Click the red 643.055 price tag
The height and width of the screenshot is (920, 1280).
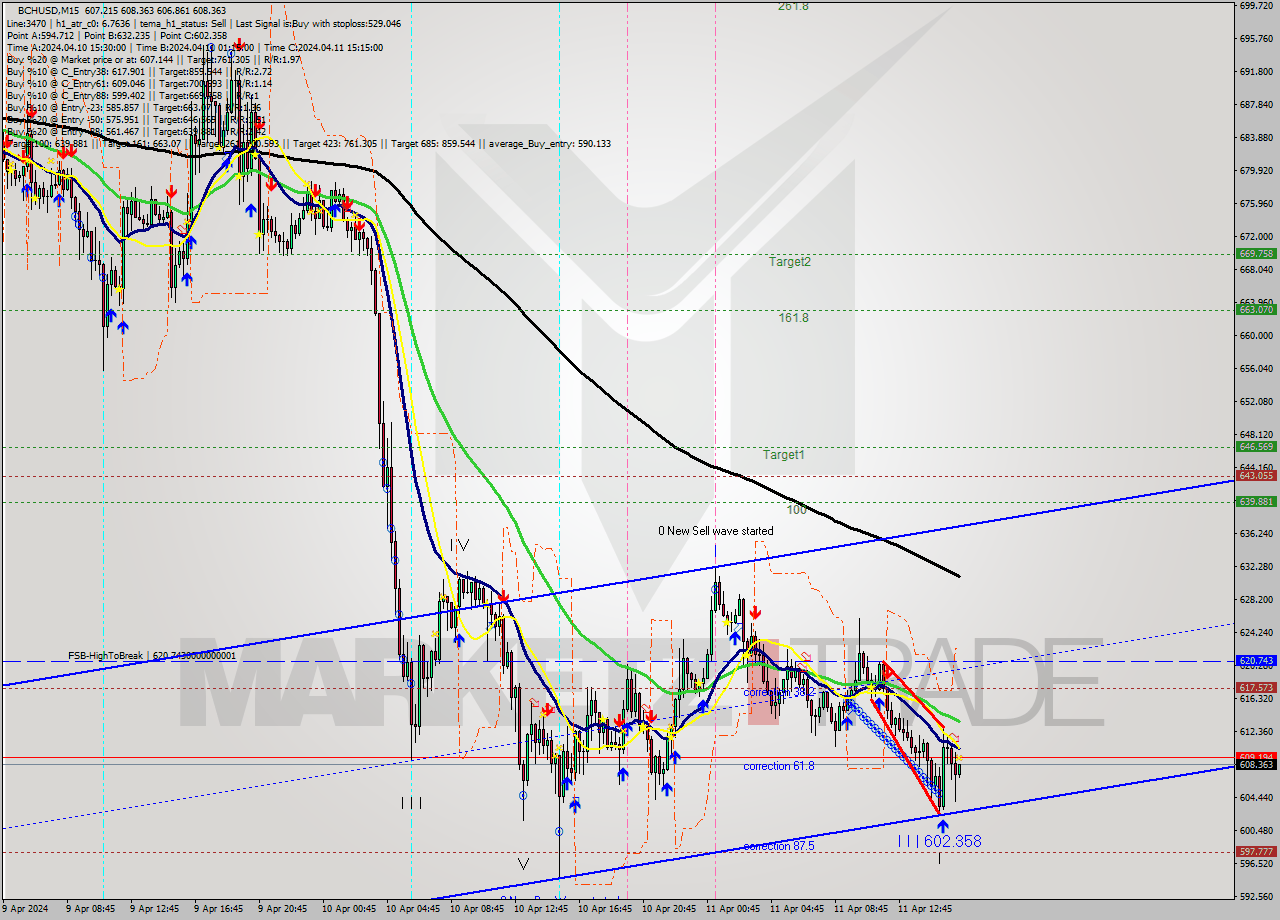1256,476
